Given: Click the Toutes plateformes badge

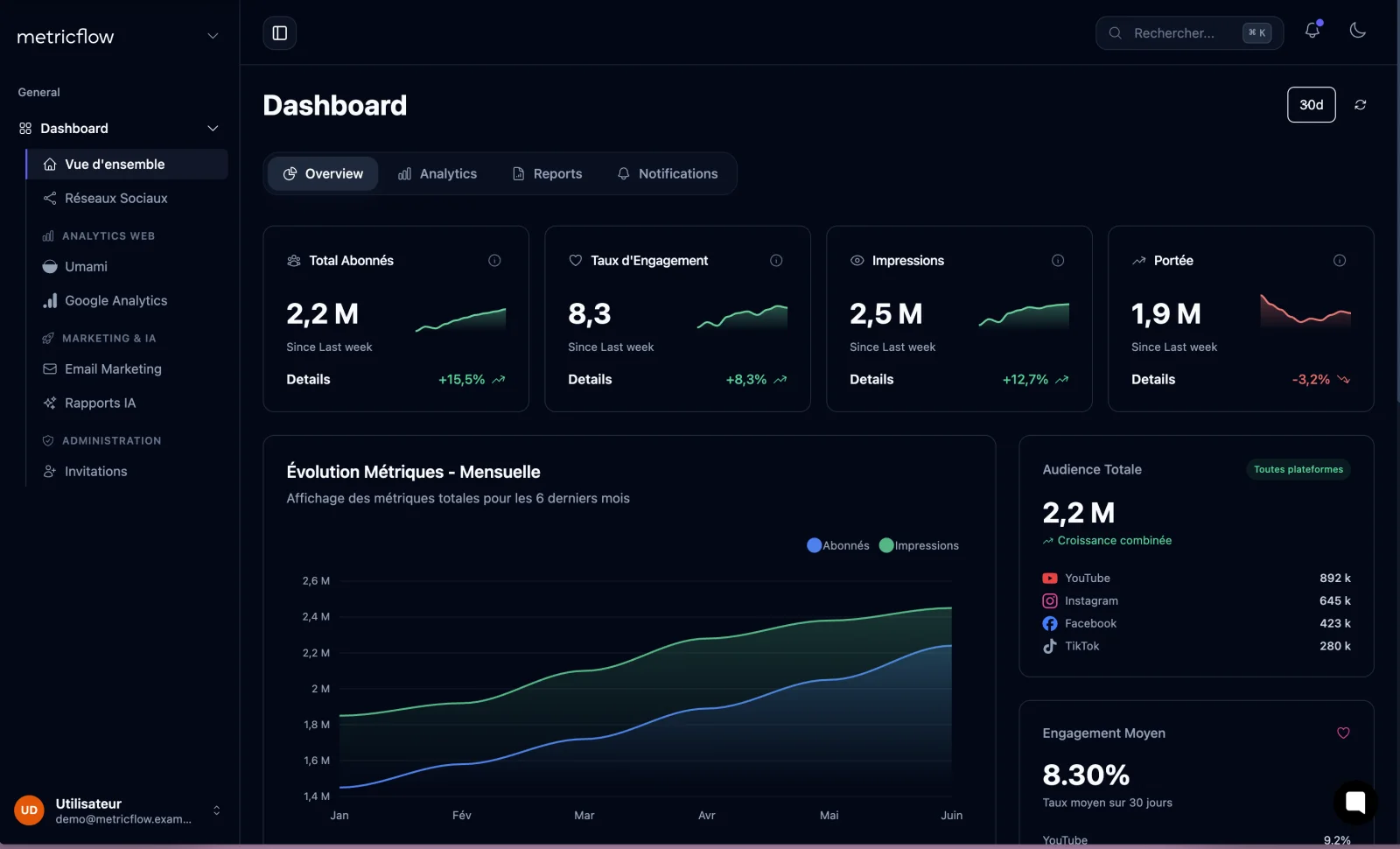Looking at the screenshot, I should click(x=1298, y=470).
